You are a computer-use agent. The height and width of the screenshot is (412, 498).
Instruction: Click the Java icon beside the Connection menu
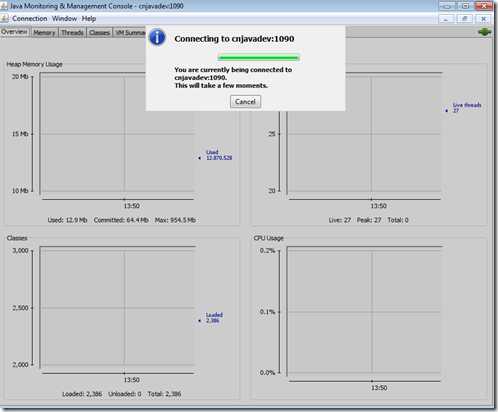pos(5,18)
